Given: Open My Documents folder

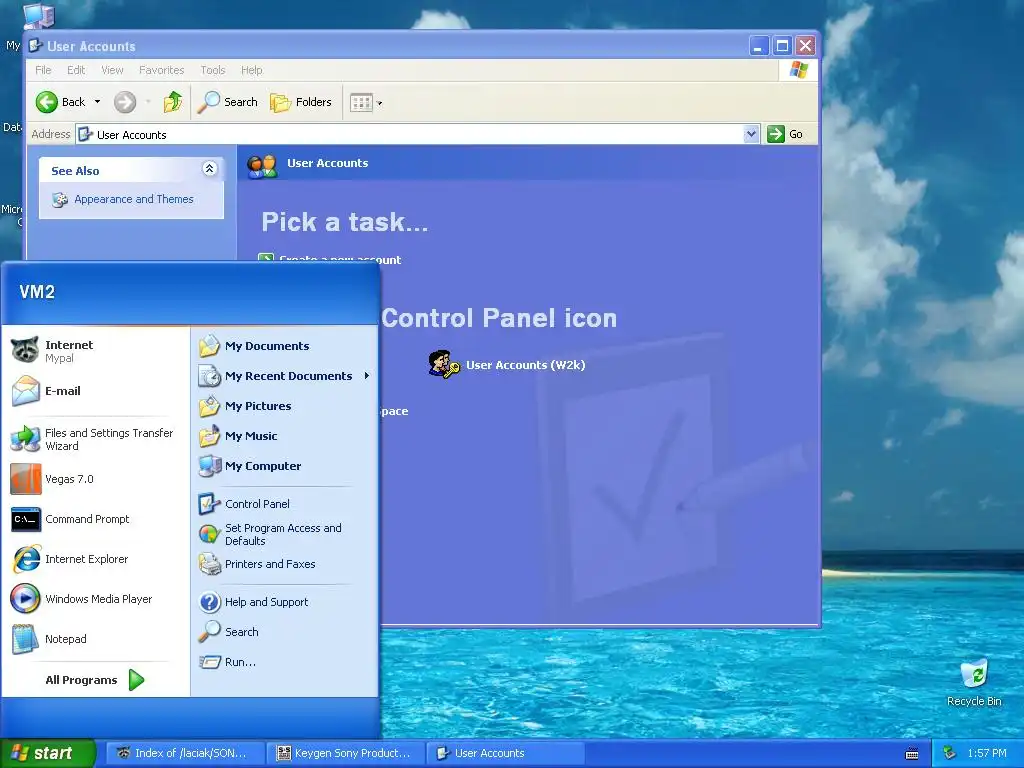Looking at the screenshot, I should 284,346.
